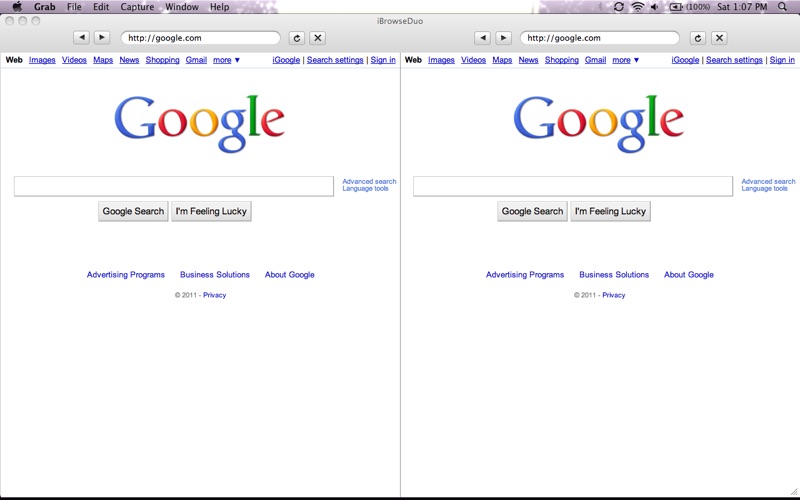The image size is (800, 500).
Task: Open the News link in the left pane
Action: coord(129,60)
